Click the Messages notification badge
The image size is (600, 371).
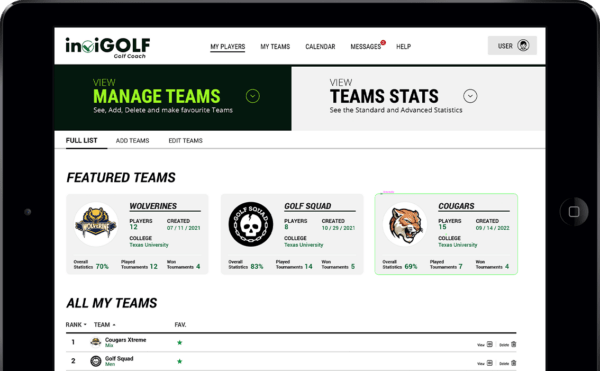pos(383,42)
